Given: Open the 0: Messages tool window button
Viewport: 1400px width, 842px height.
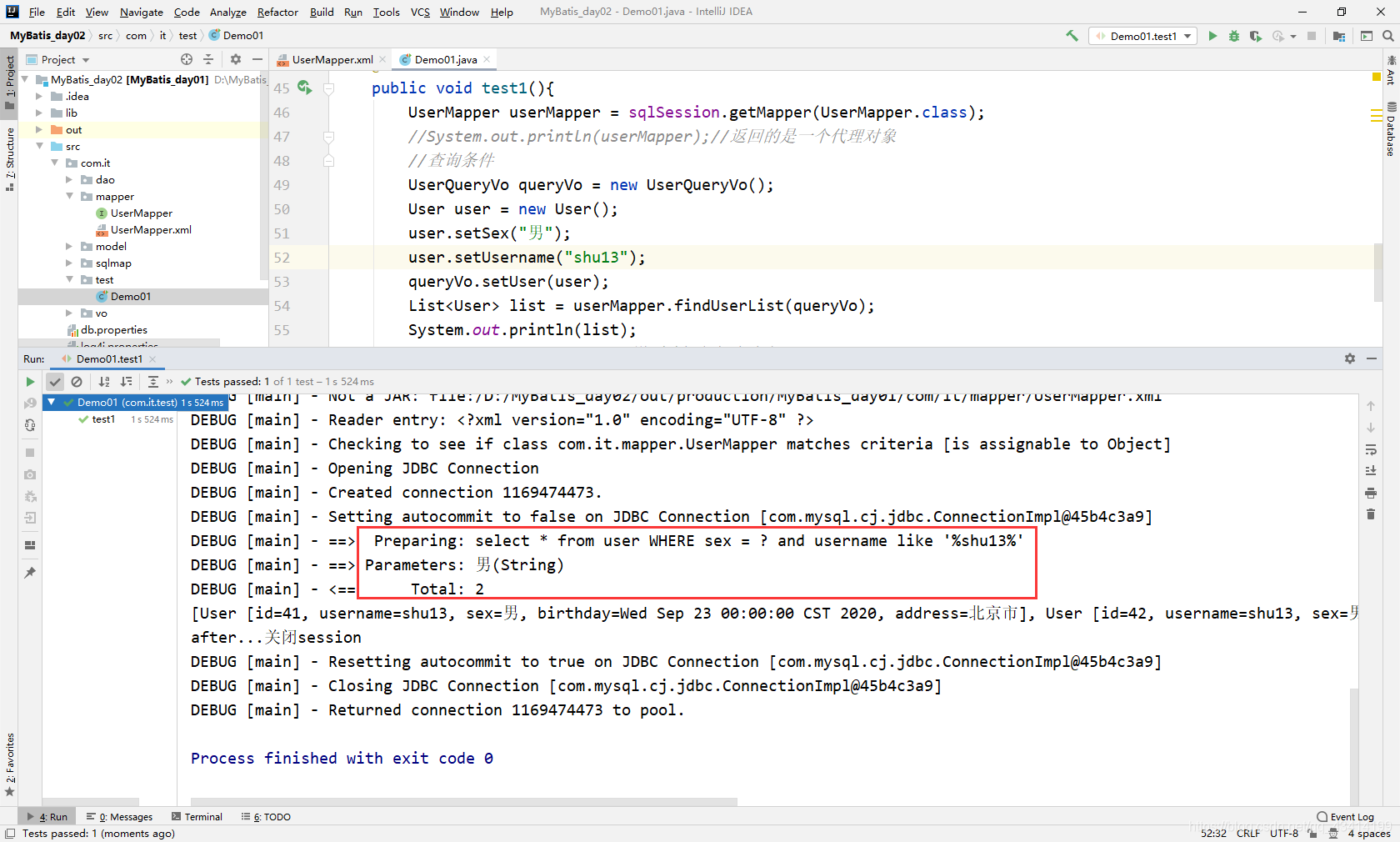Looking at the screenshot, I should pyautogui.click(x=120, y=817).
